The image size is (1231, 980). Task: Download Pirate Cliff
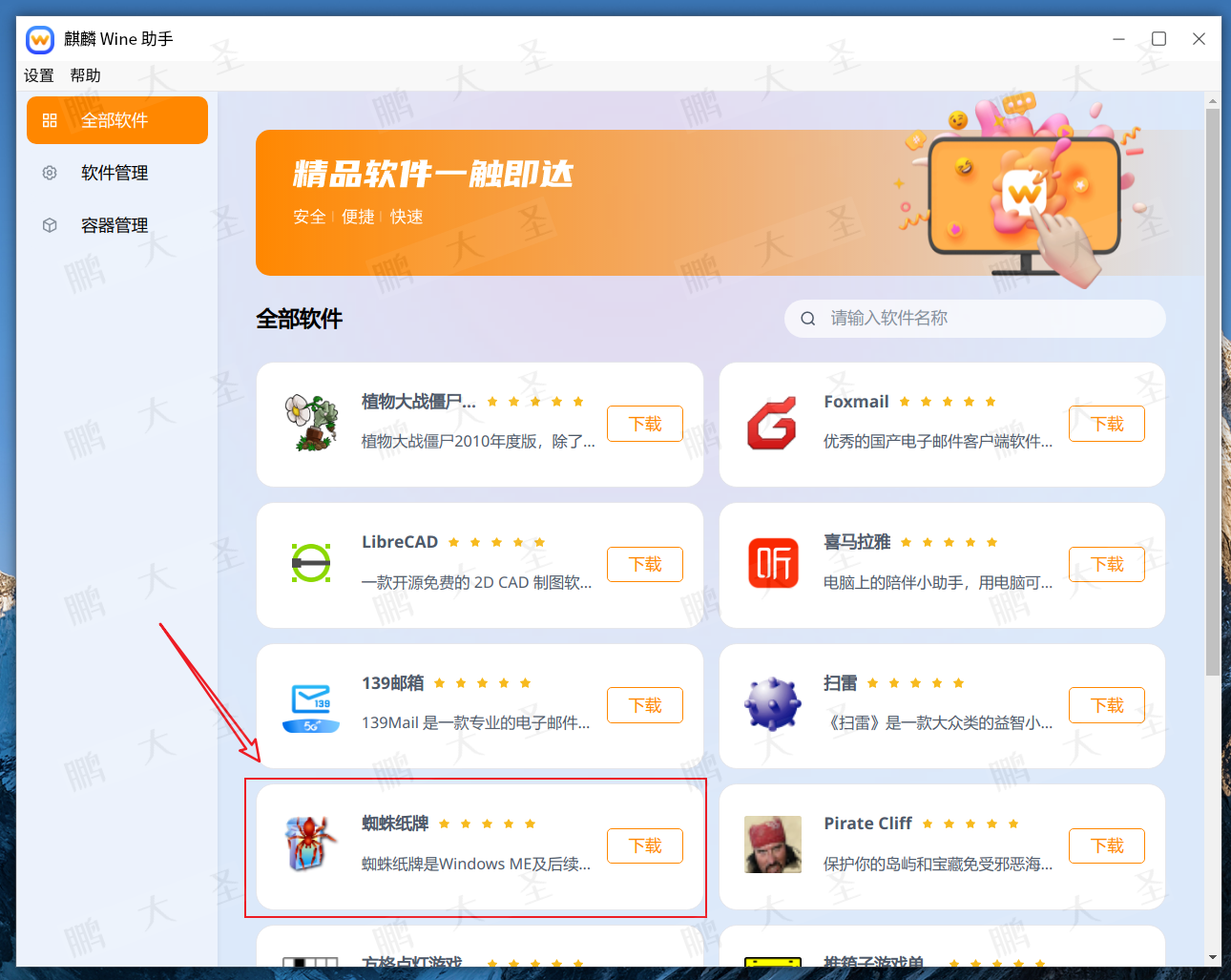[x=1107, y=845]
